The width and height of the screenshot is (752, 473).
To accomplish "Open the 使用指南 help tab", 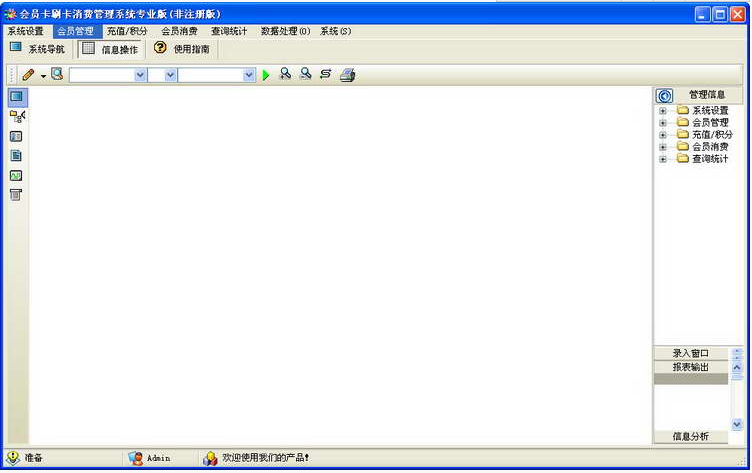I will 183,48.
